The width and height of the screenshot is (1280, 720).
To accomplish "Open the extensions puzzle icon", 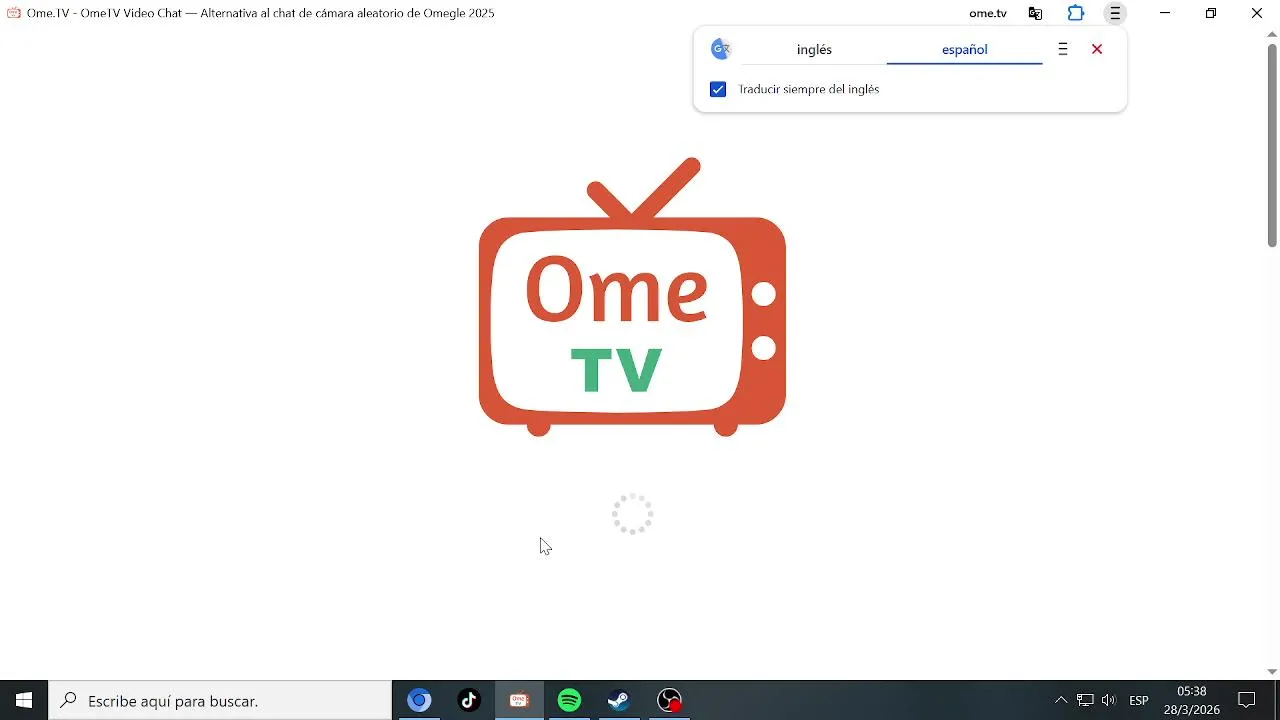I will tap(1076, 14).
